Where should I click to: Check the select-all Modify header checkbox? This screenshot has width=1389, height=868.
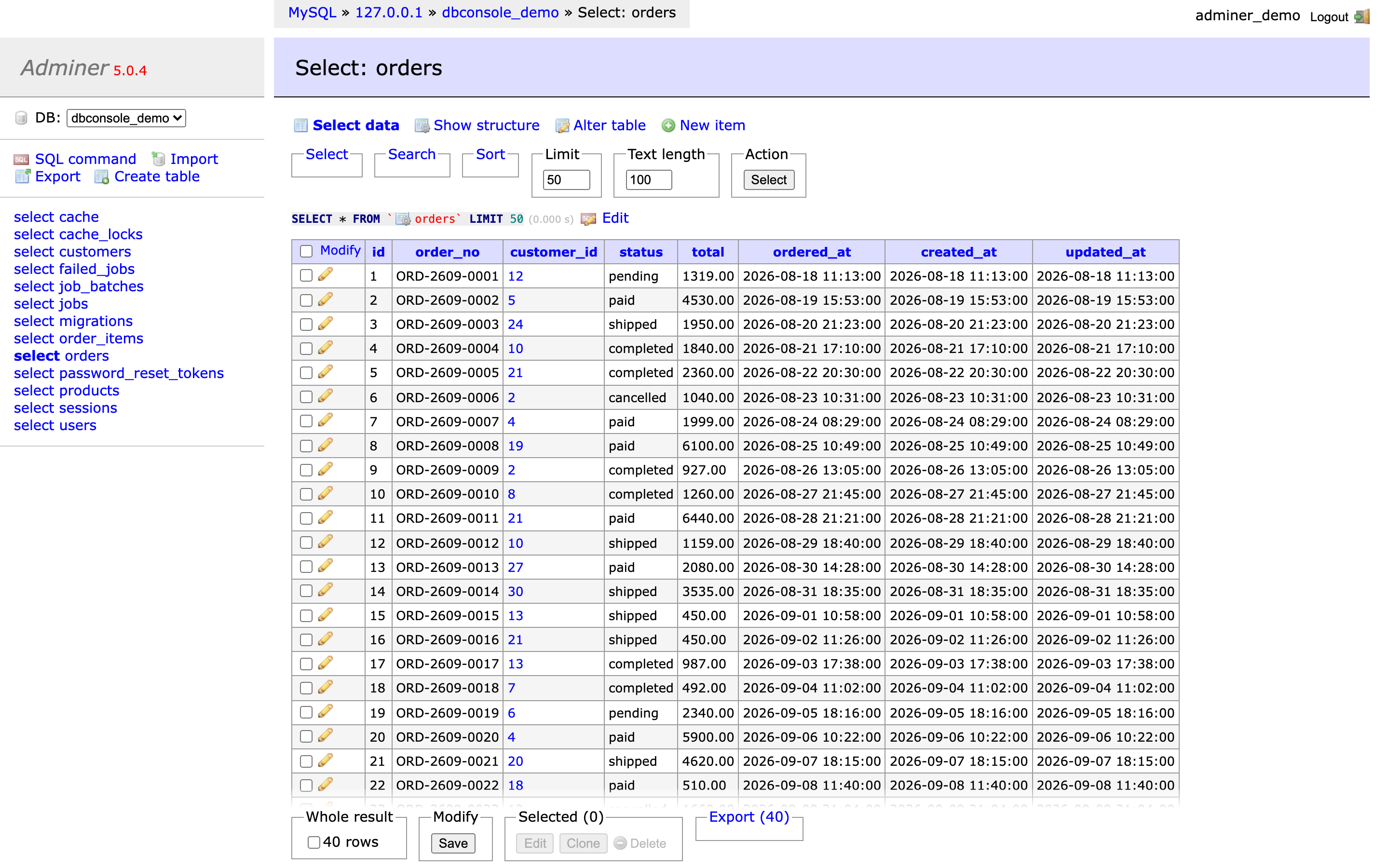(x=307, y=251)
